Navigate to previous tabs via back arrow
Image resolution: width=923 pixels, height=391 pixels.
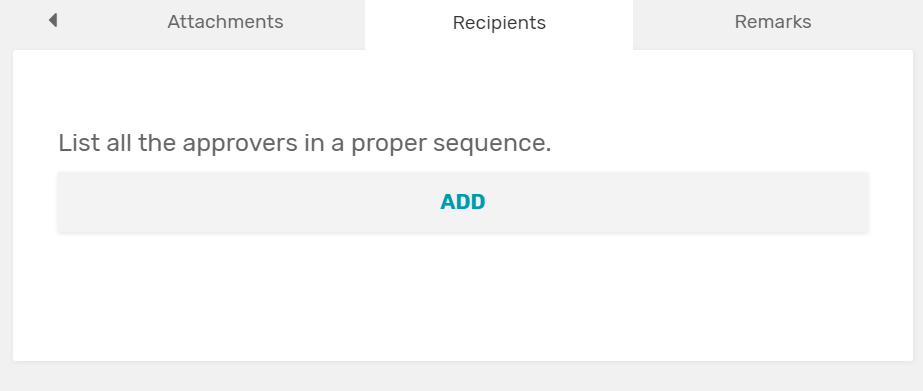coord(53,21)
